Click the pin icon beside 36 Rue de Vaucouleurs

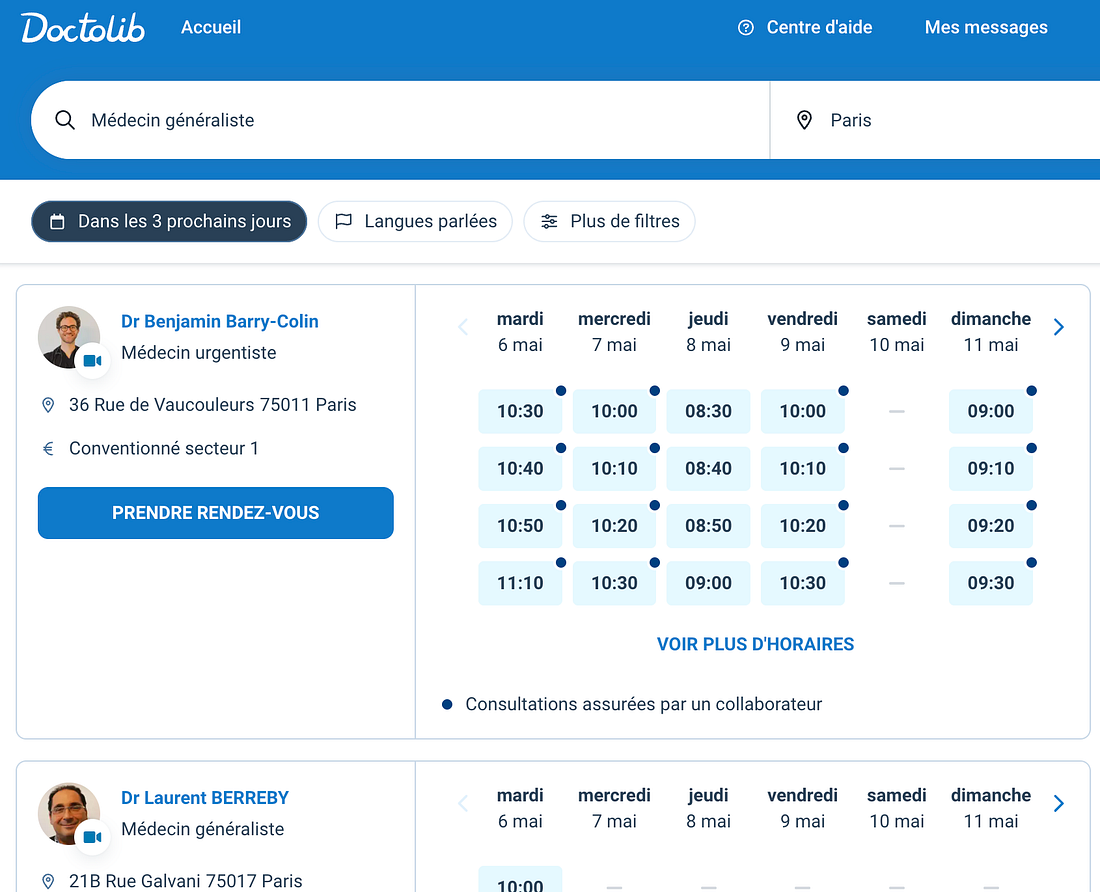(x=48, y=405)
